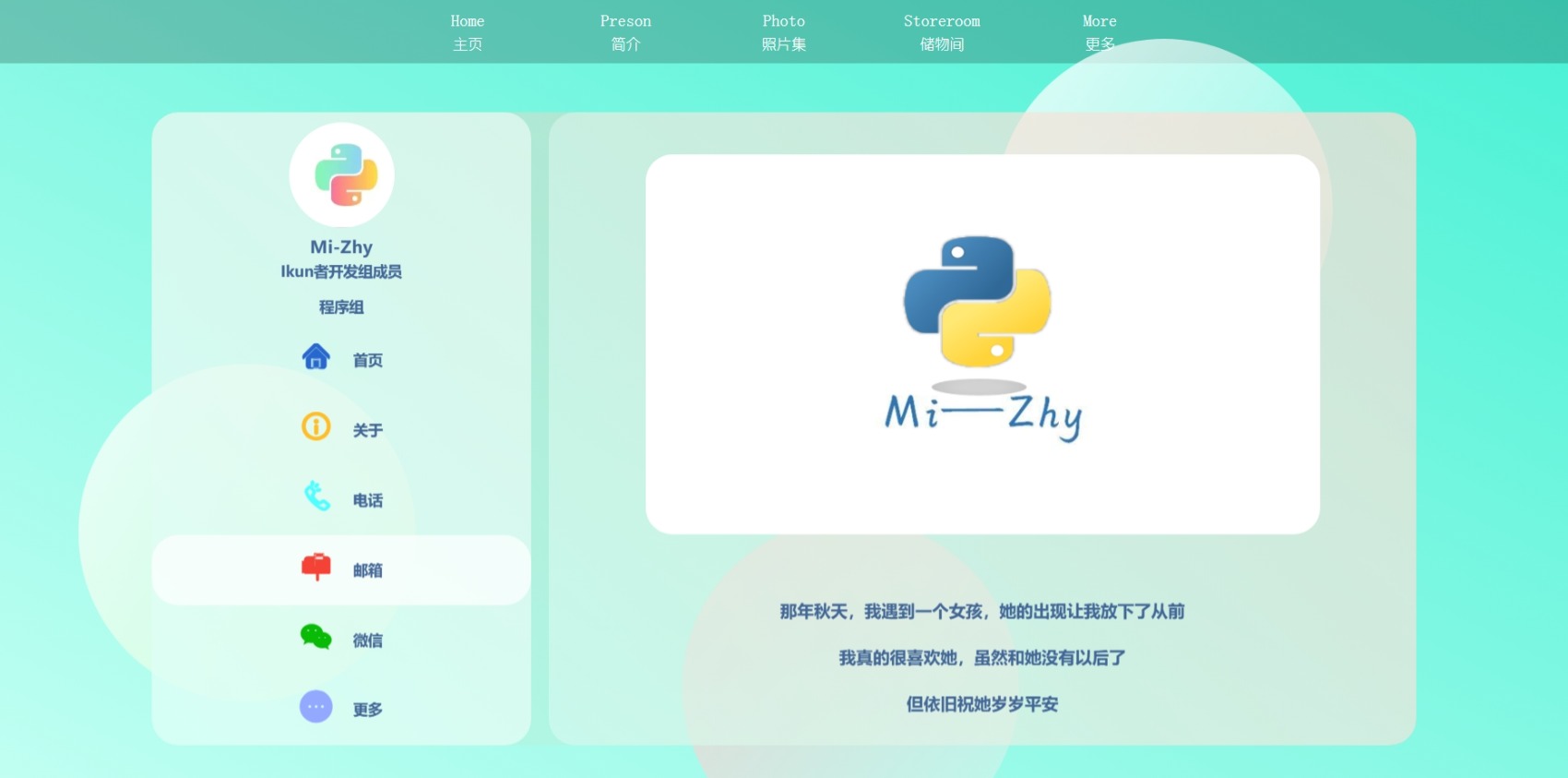
Task: Click the large Mi—Zhy Python logo image
Action: 982,343
